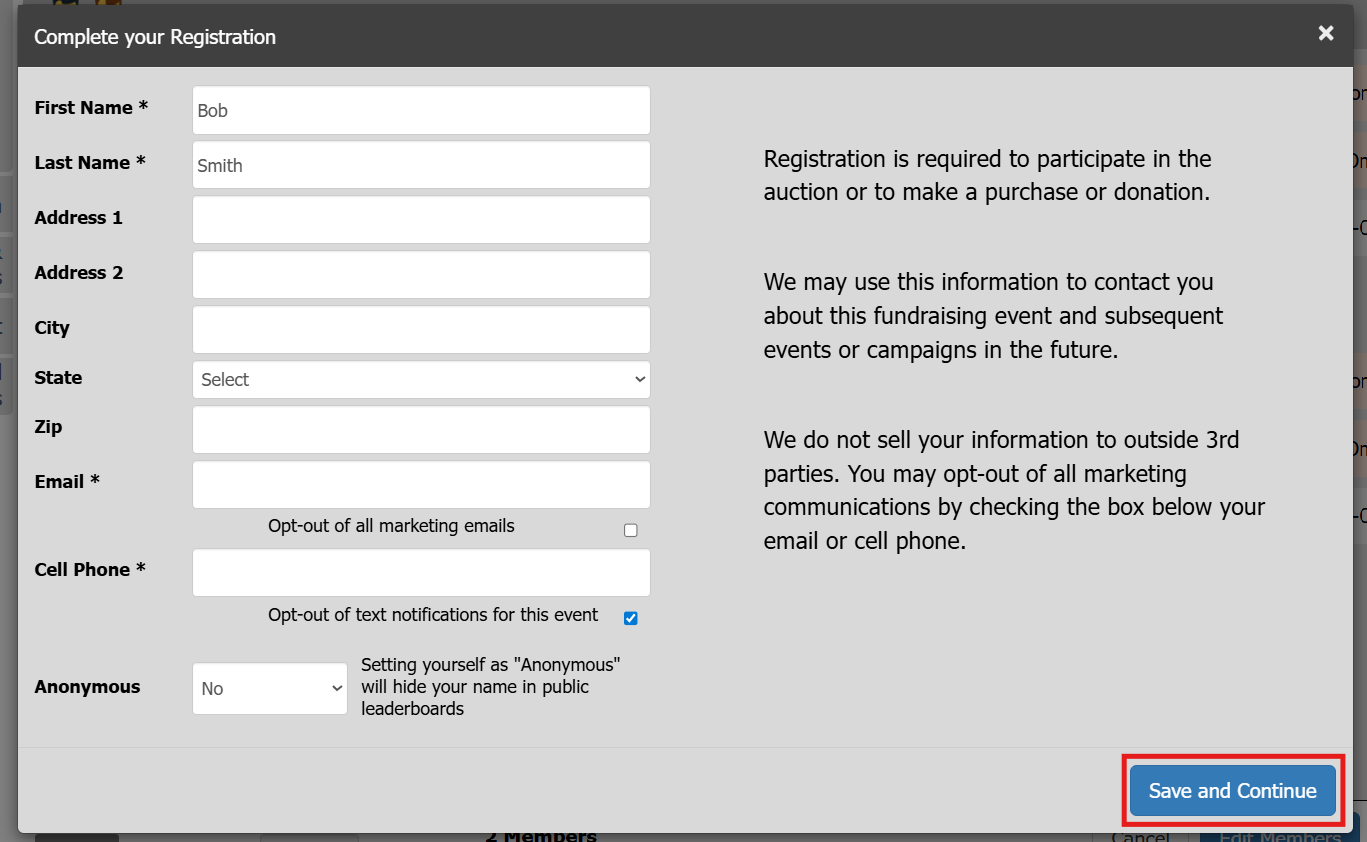Enable opt-out of all marketing emails checkbox
Image resolution: width=1367 pixels, height=842 pixels.
(630, 530)
